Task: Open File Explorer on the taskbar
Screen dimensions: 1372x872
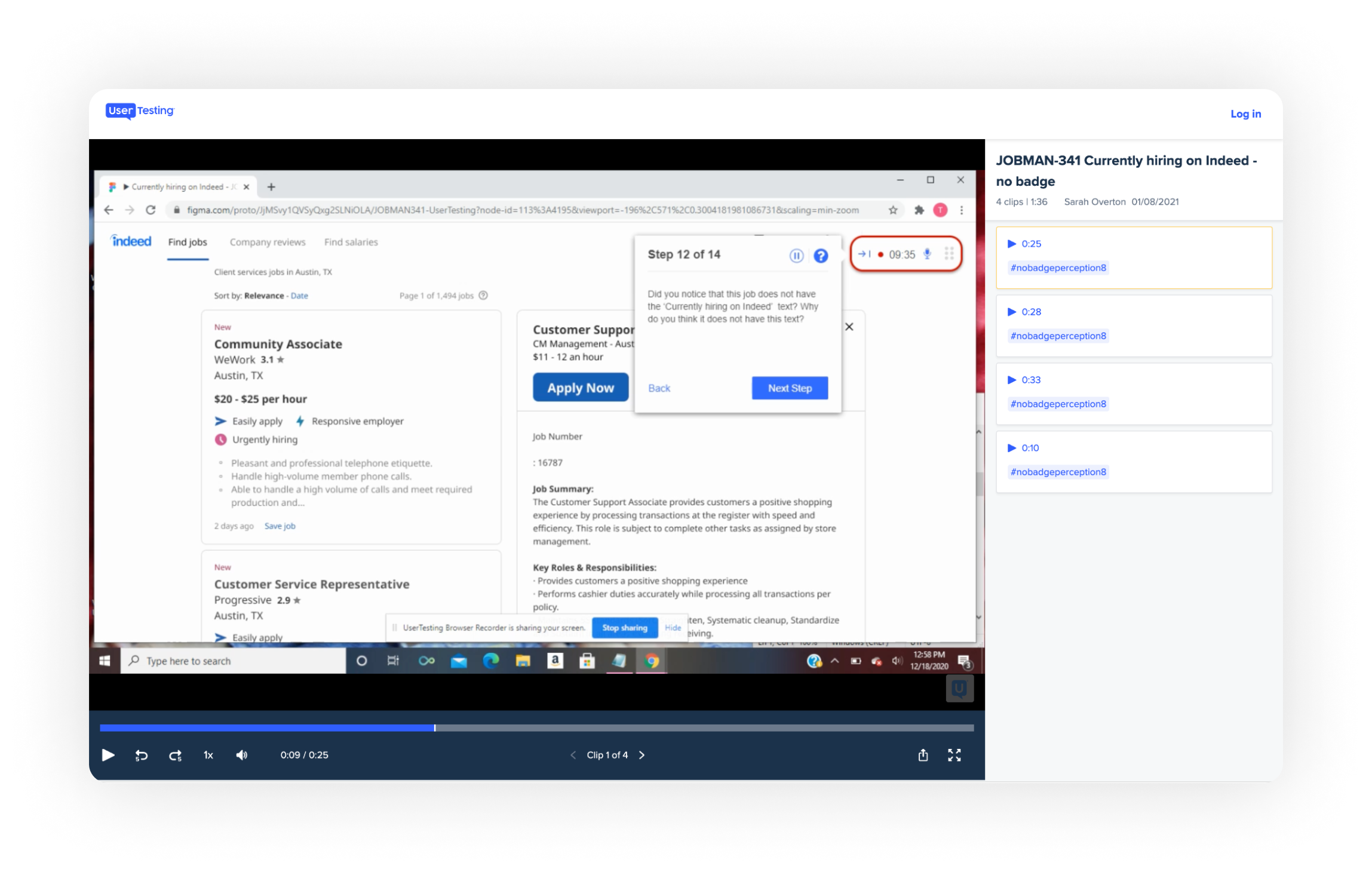Action: [523, 661]
